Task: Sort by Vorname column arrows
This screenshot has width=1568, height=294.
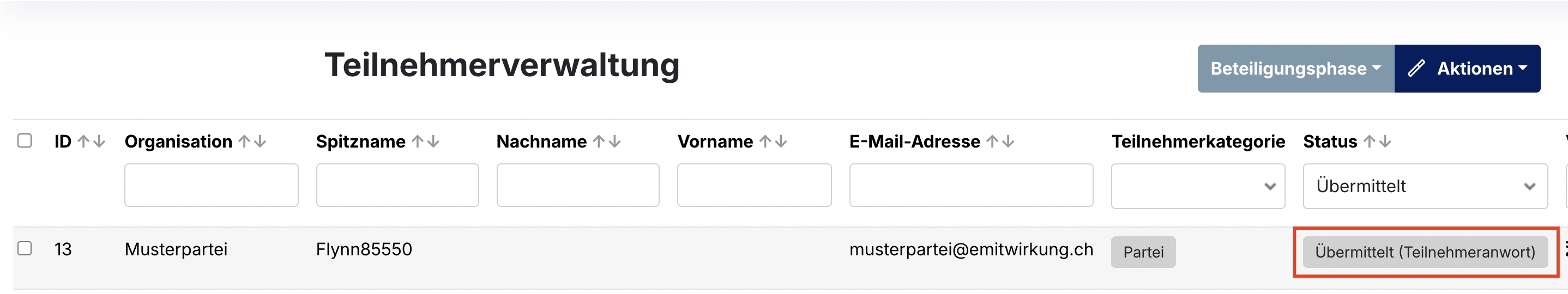Action: point(773,142)
